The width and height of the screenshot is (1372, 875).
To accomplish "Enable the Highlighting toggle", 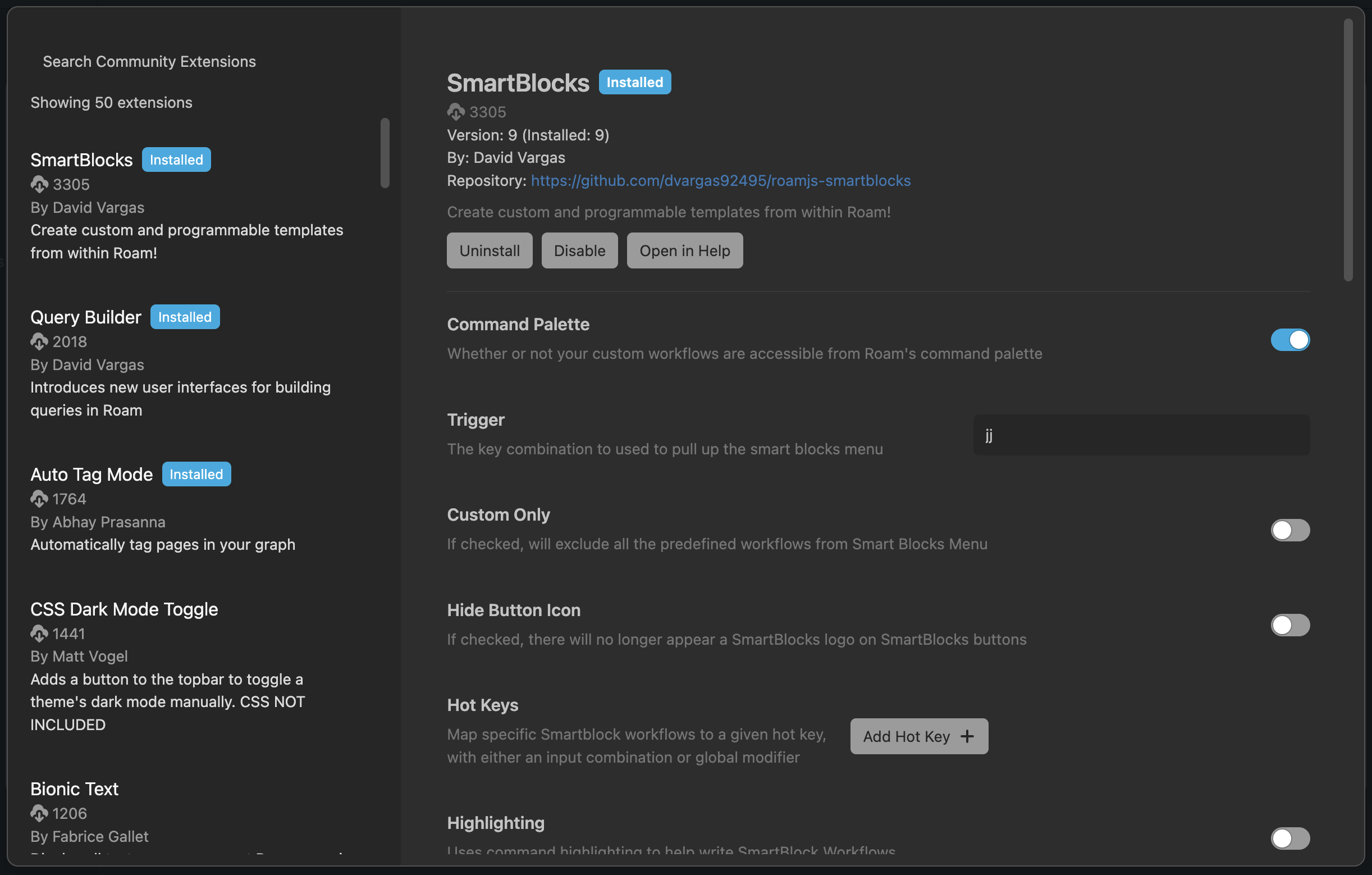I will point(1290,838).
